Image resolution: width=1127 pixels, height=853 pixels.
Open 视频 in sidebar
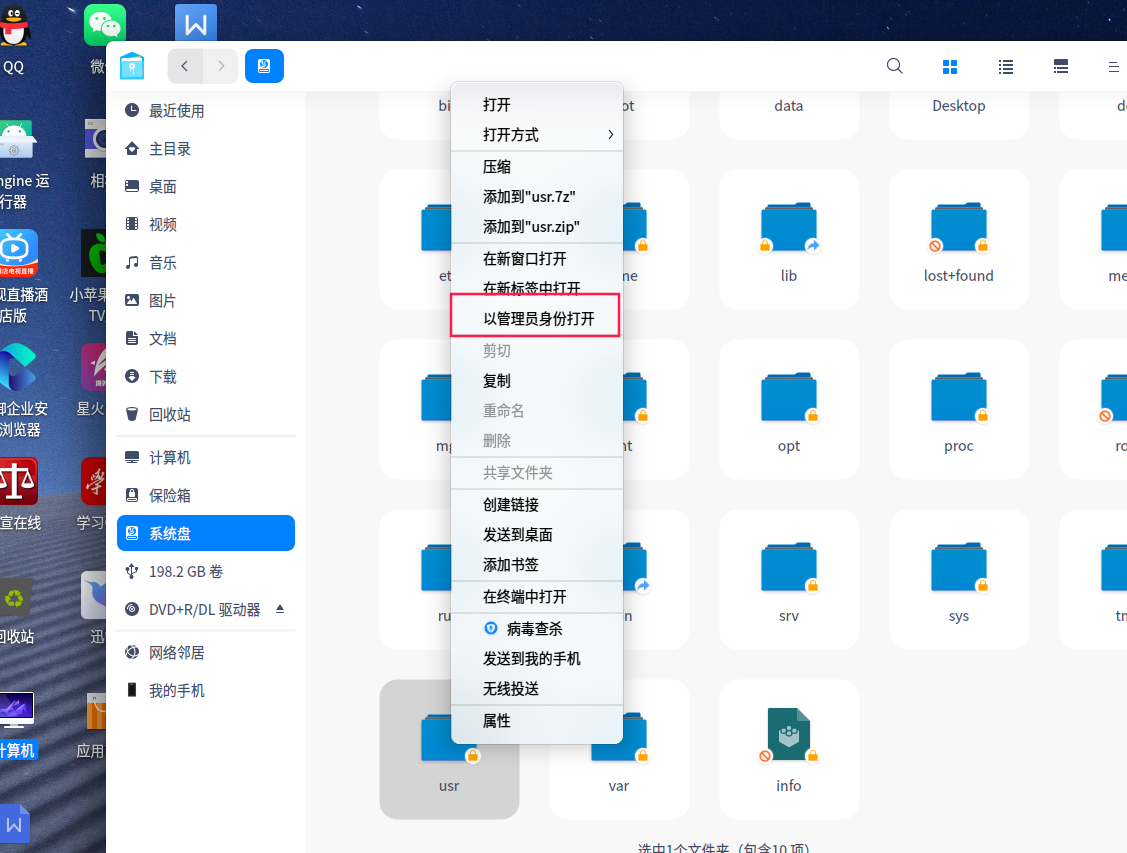pos(206,224)
